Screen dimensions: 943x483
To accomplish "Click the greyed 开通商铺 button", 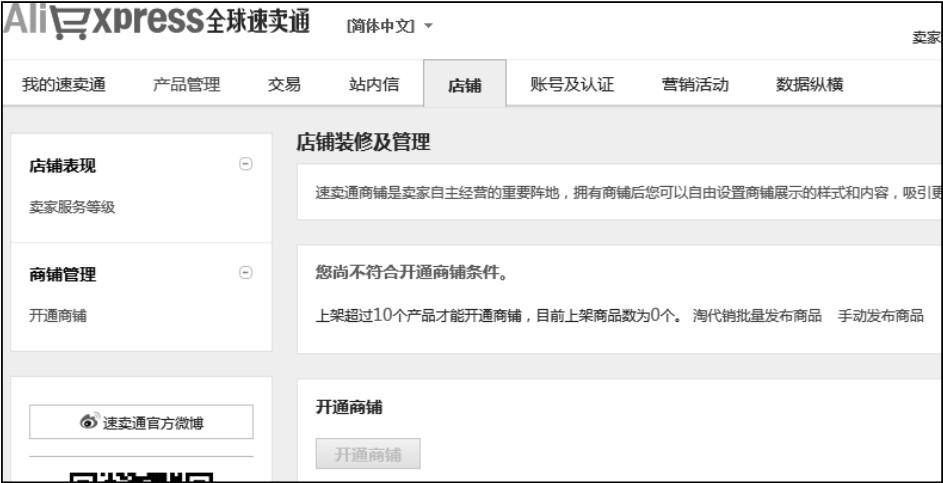I will tap(368, 454).
